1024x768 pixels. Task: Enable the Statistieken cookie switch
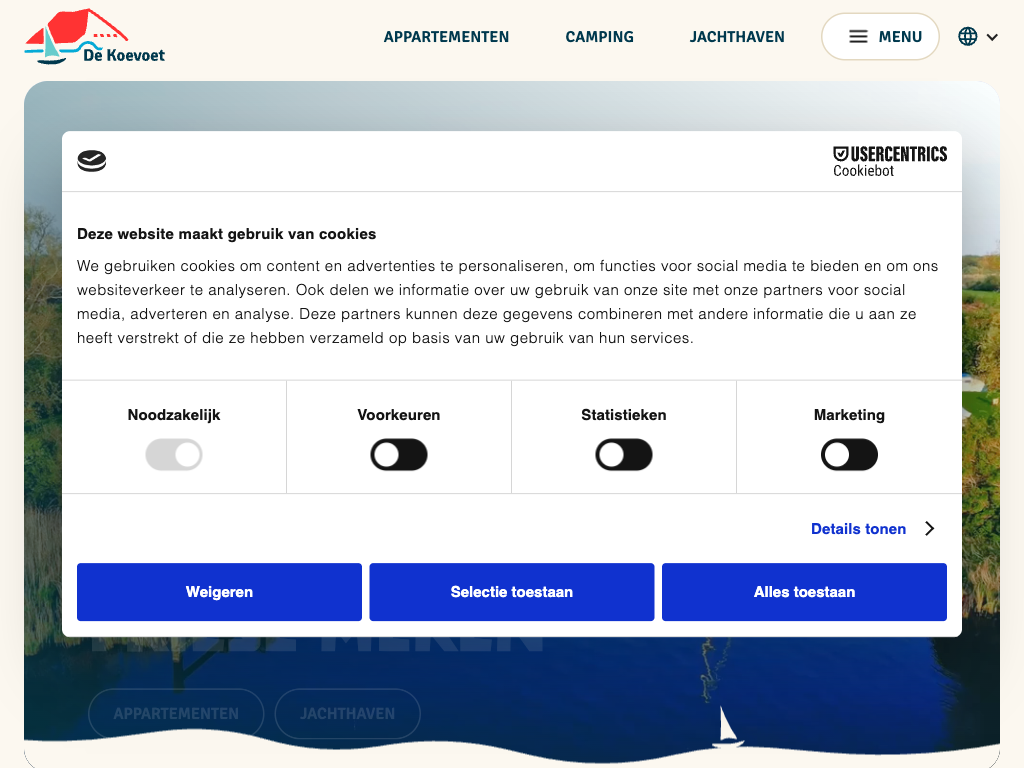tap(624, 455)
